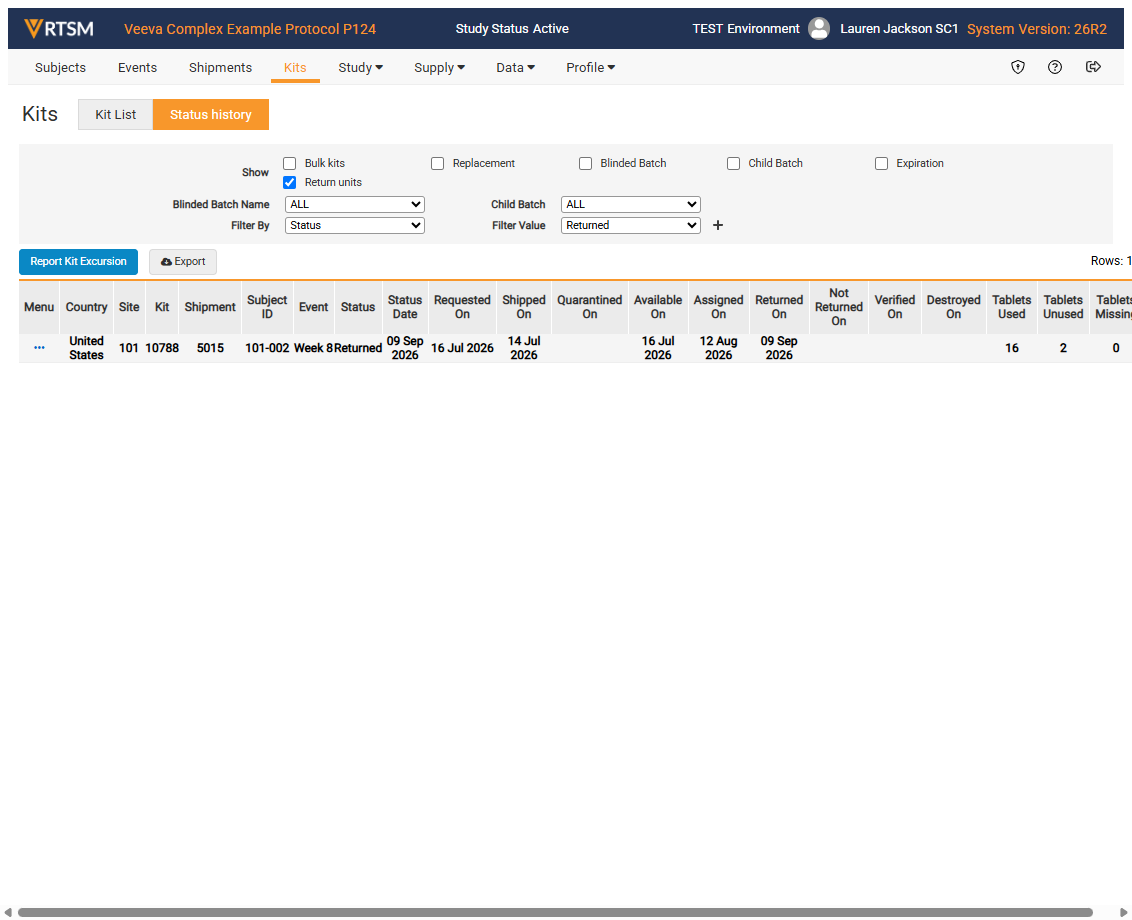Open row menu for kit 10788
The image size is (1132, 920).
(x=39, y=347)
